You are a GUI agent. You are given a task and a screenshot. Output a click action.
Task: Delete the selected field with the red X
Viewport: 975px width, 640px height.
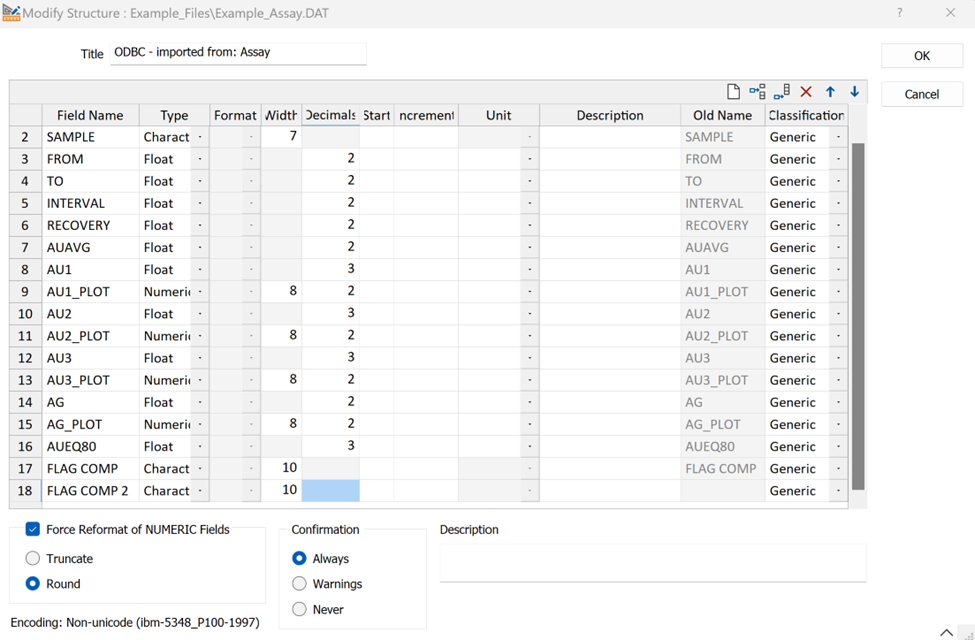[x=806, y=91]
